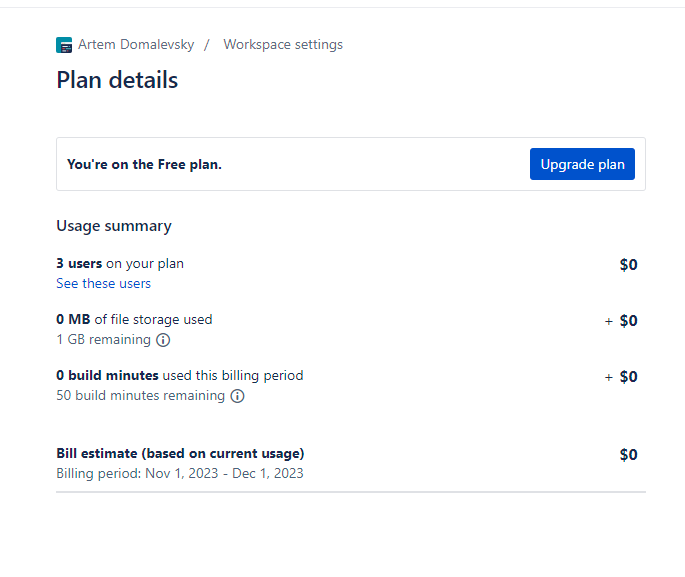The width and height of the screenshot is (685, 577).
Task: Click the Bill estimate label
Action: point(180,454)
